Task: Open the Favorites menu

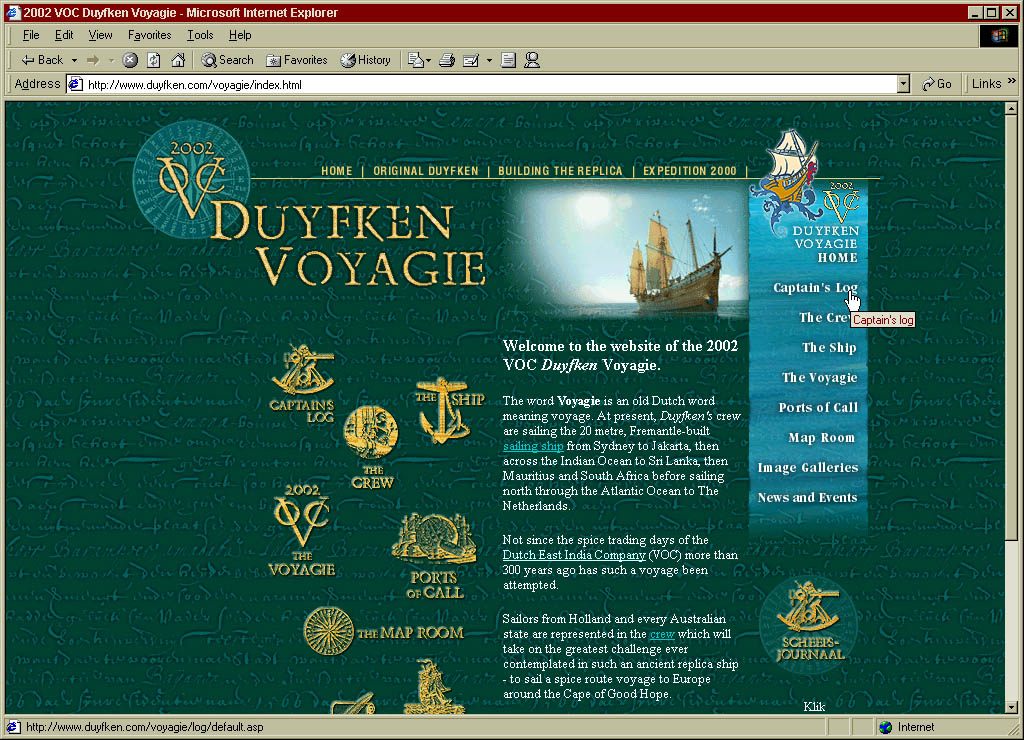Action: [150, 35]
